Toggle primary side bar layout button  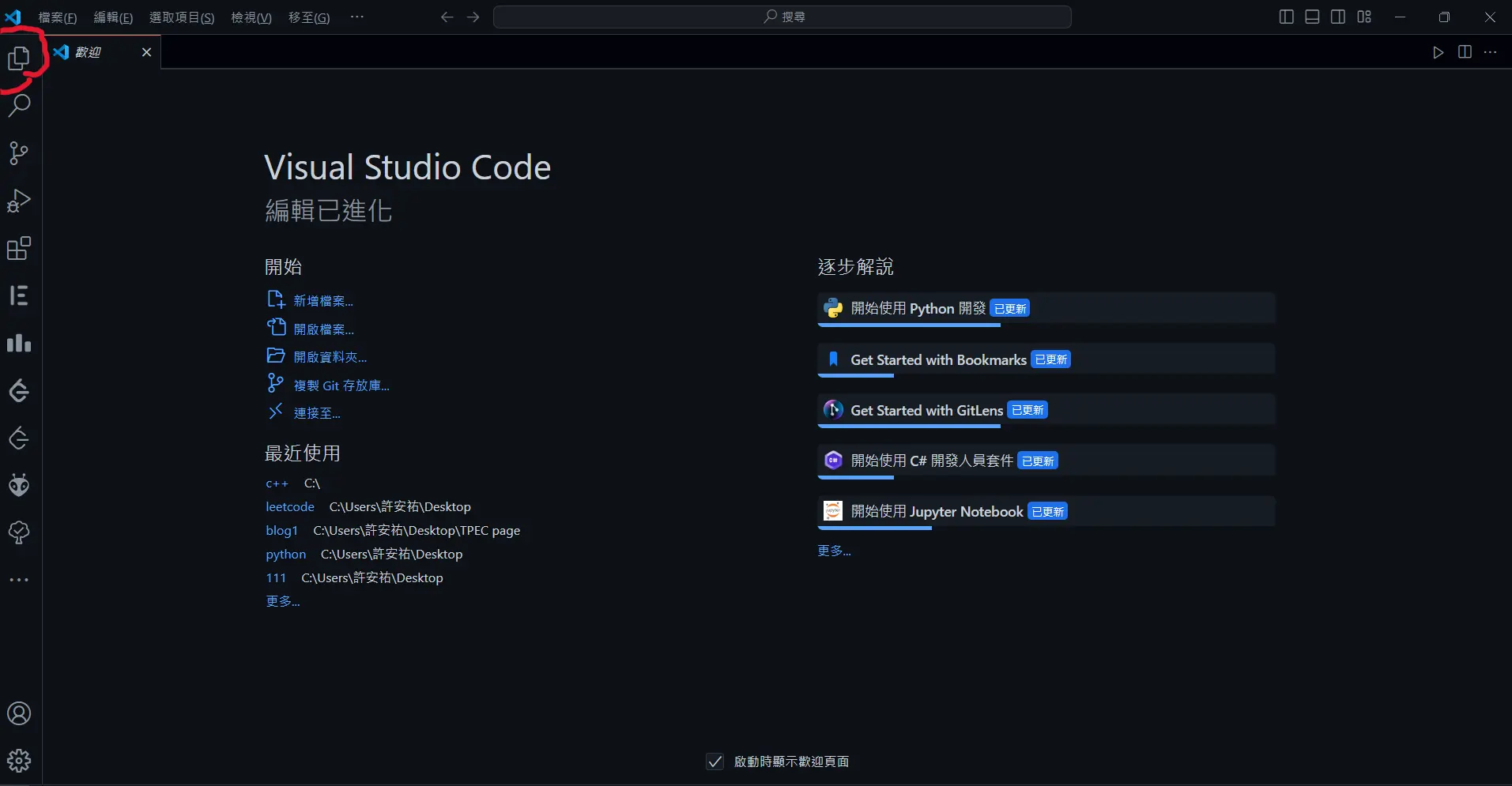1286,17
